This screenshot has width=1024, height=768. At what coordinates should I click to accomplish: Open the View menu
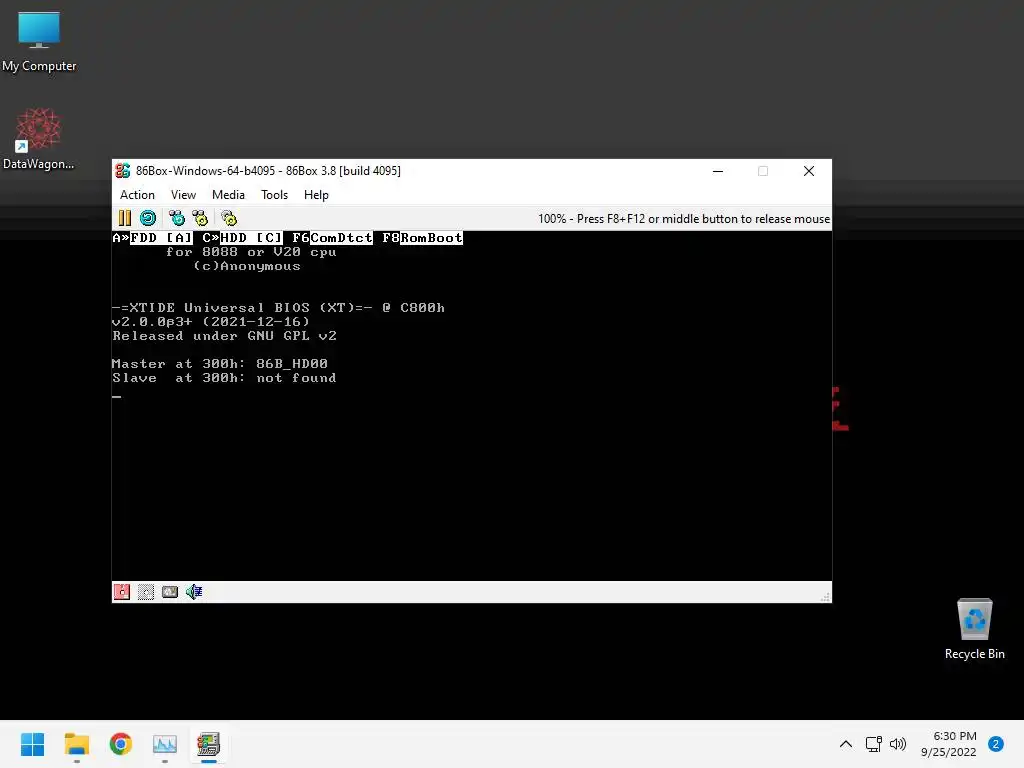click(x=184, y=195)
